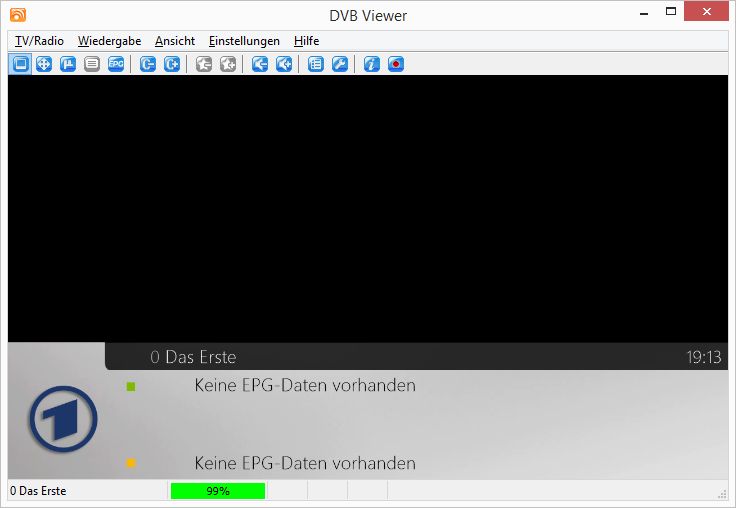Open the Wiedergabe menu
736x508 pixels.
[x=109, y=41]
